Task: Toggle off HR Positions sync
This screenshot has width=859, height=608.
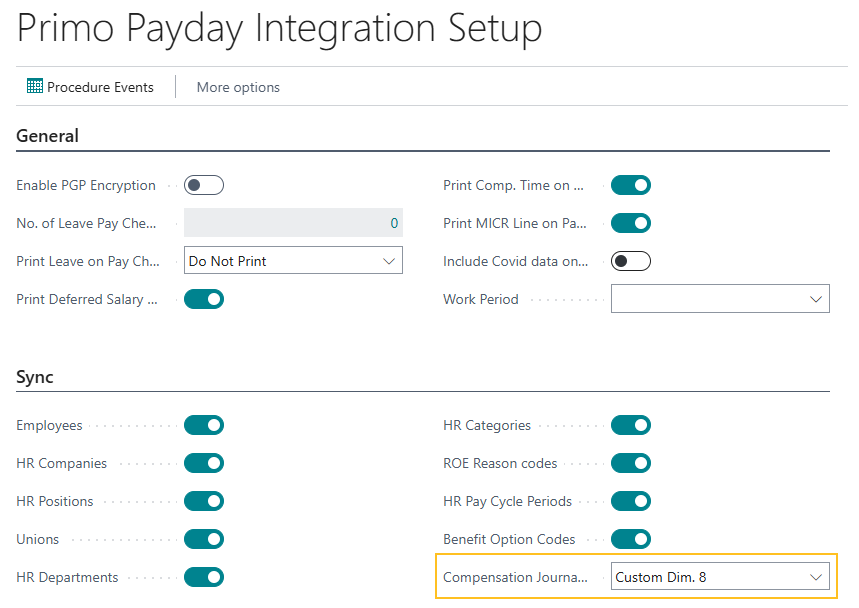Action: [203, 501]
